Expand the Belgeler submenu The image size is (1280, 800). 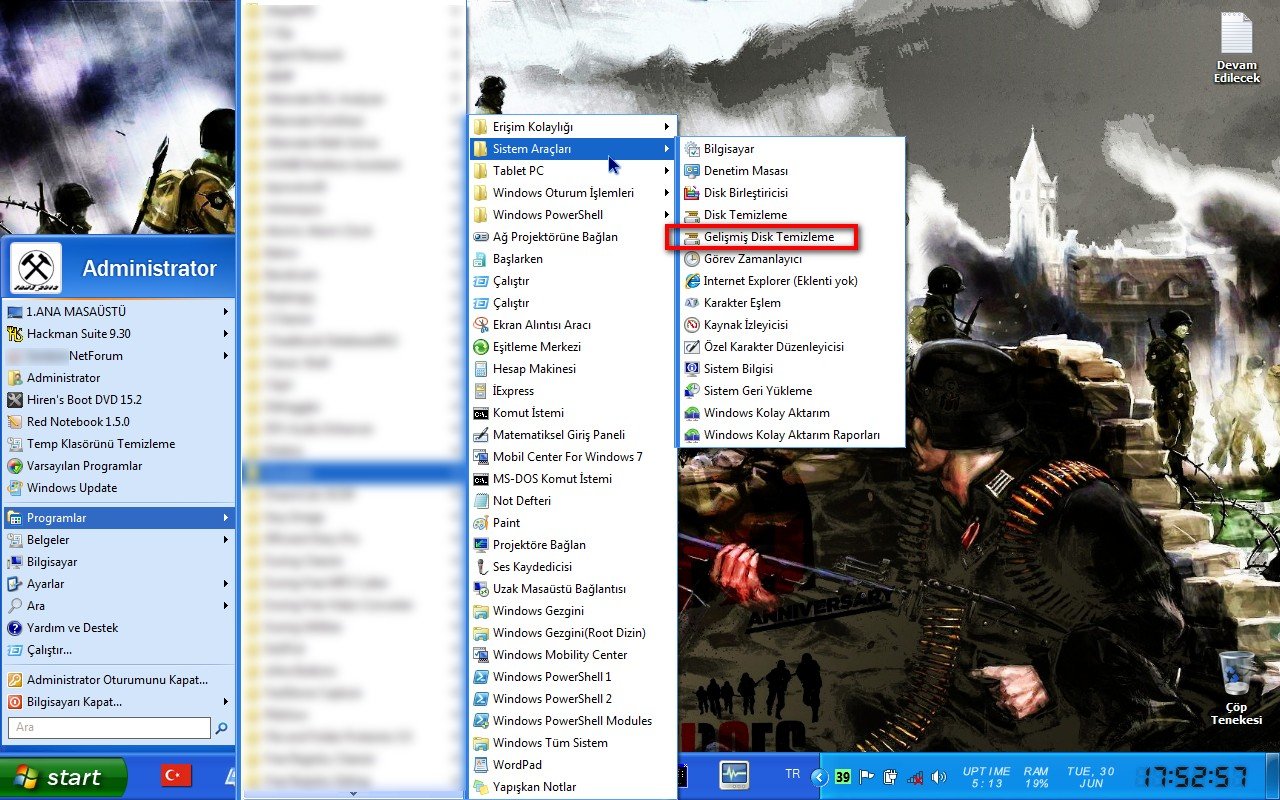[119, 540]
